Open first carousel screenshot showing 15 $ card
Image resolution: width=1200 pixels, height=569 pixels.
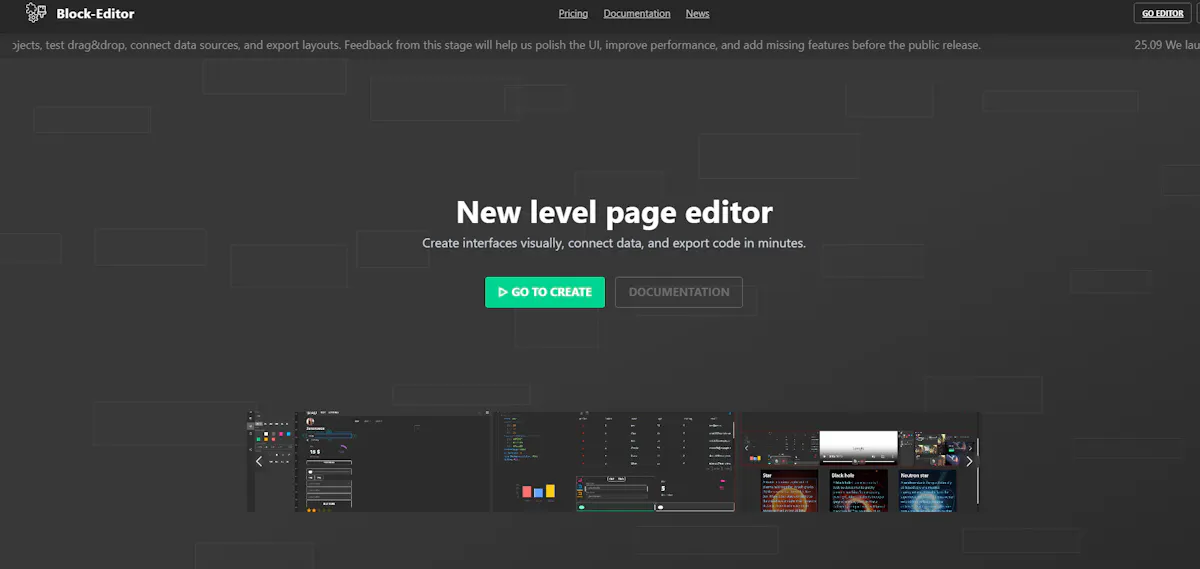(369, 462)
